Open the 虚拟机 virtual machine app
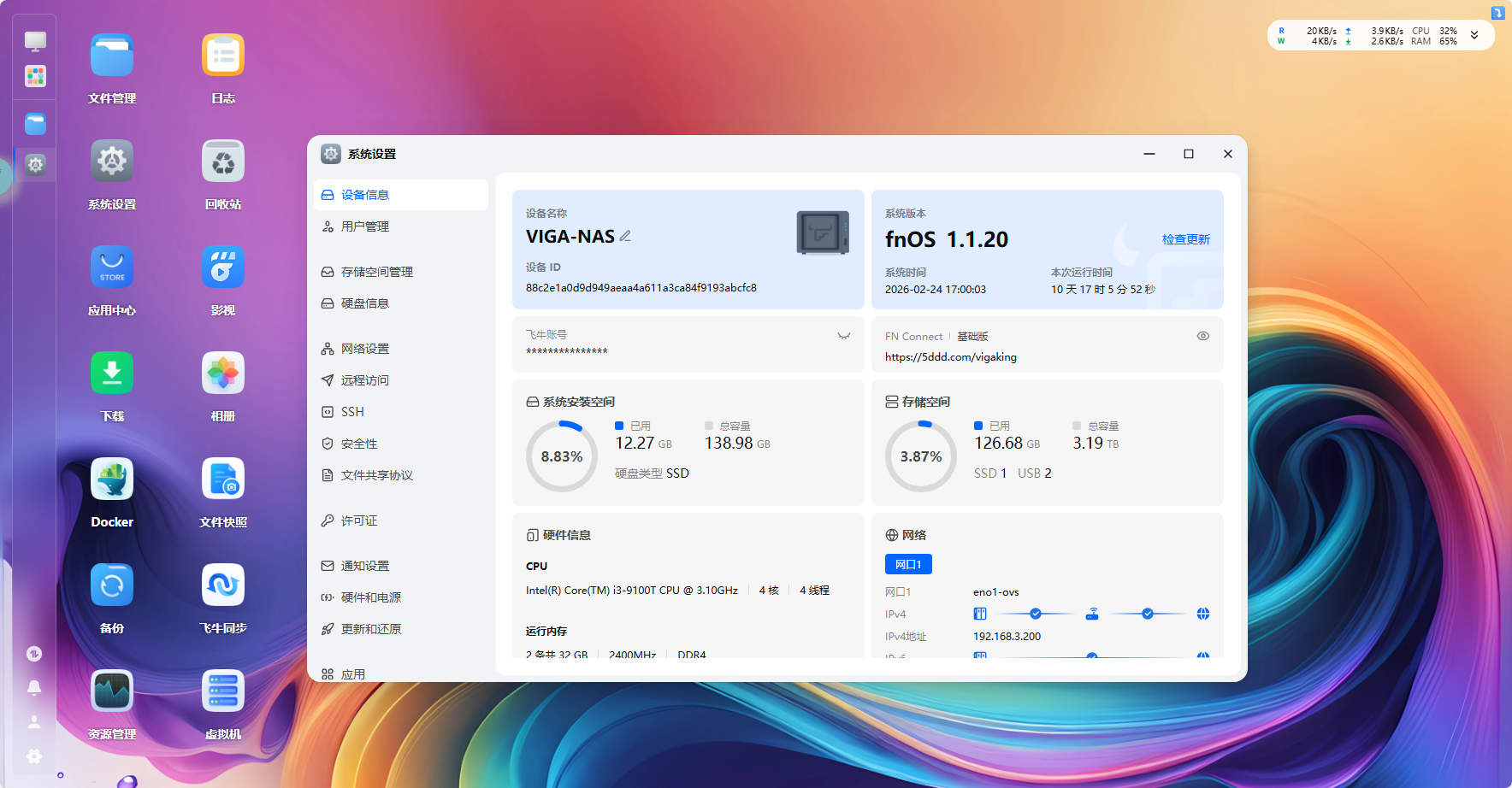The width and height of the screenshot is (1512, 788). pos(223,691)
